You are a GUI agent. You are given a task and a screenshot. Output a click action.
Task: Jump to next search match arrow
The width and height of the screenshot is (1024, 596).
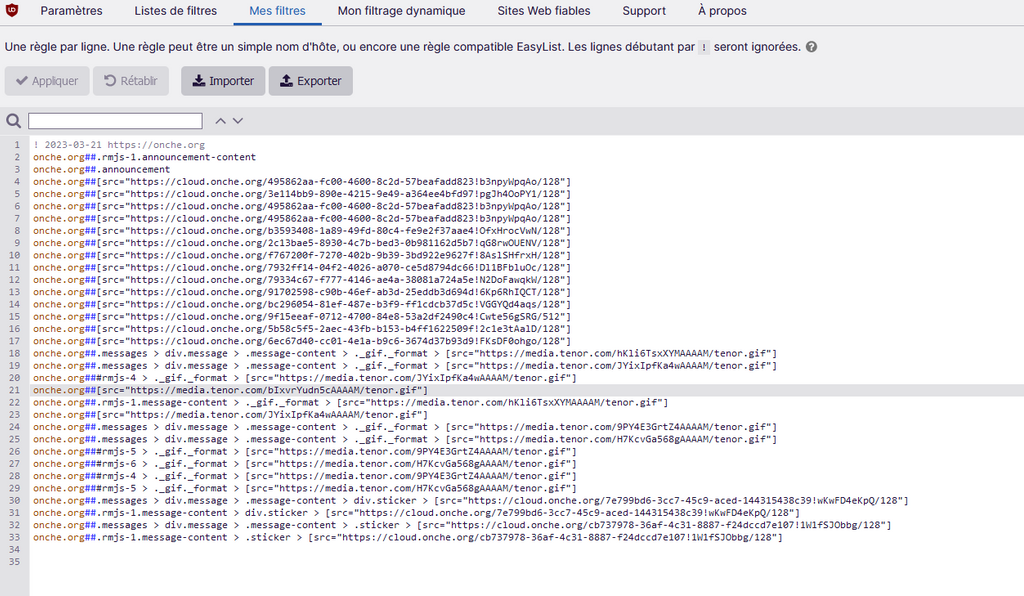click(x=238, y=121)
